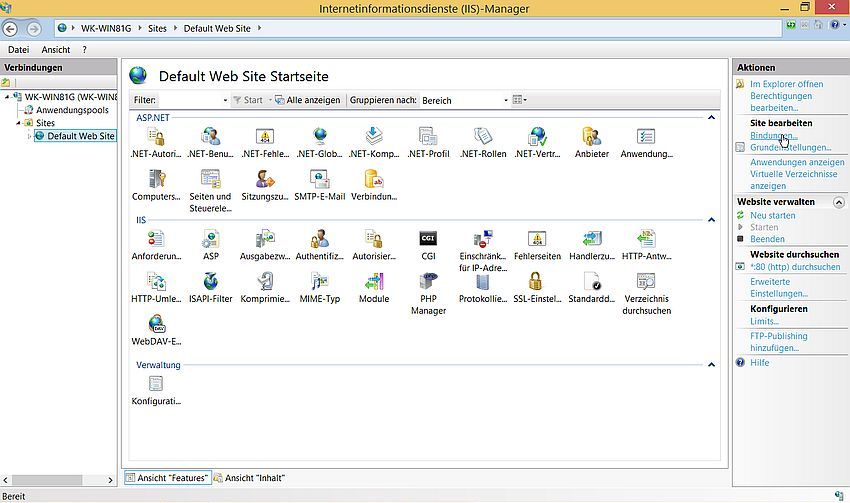The width and height of the screenshot is (850, 503).
Task: Open the ? help menu
Action: [x=85, y=50]
